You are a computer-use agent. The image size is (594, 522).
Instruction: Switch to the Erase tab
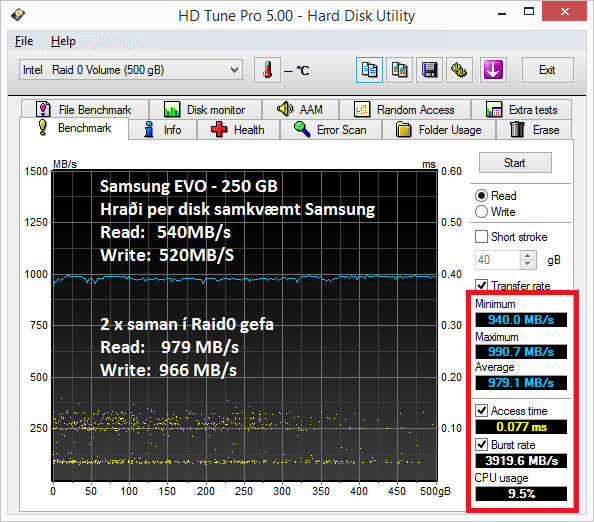pos(535,130)
